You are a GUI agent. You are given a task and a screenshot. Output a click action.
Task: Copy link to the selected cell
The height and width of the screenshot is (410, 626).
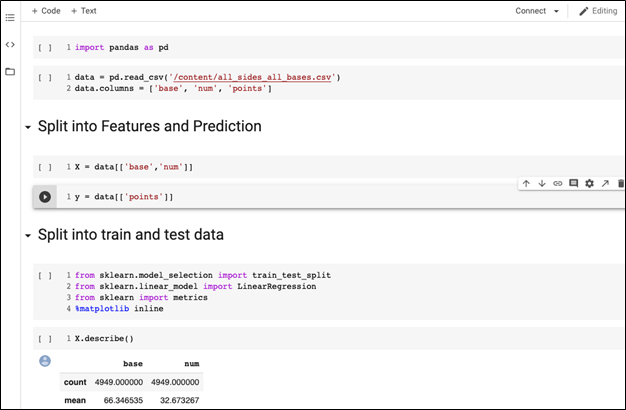tap(557, 183)
